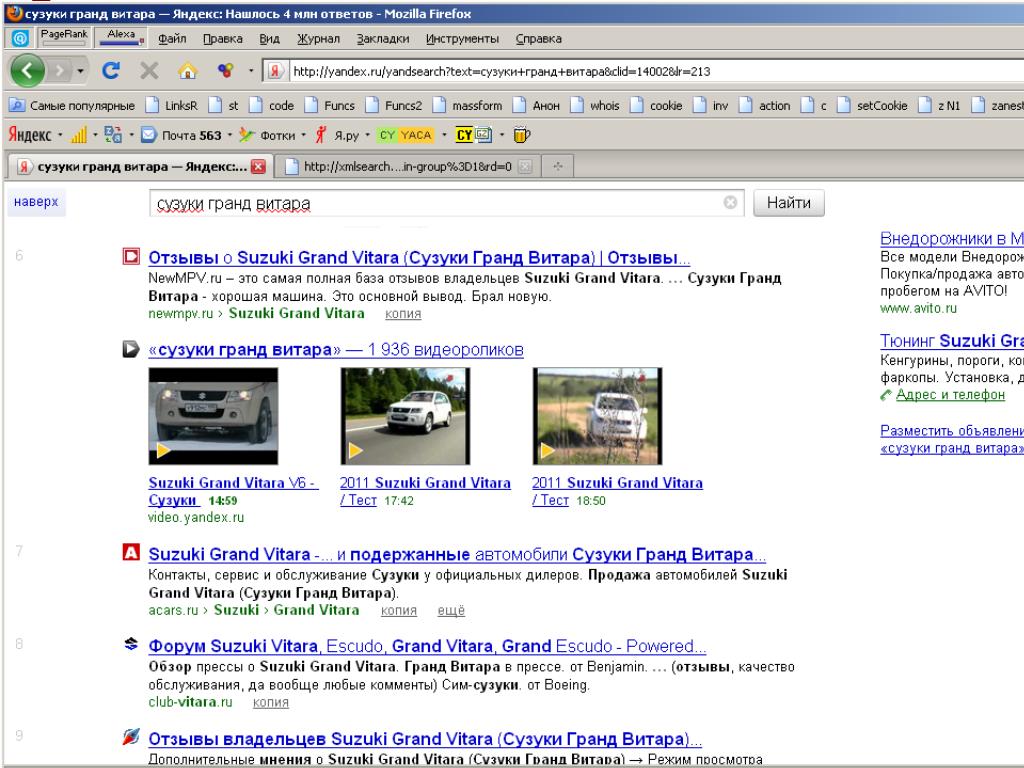Click the favicon beside Отзывы владельцев result

131,737
